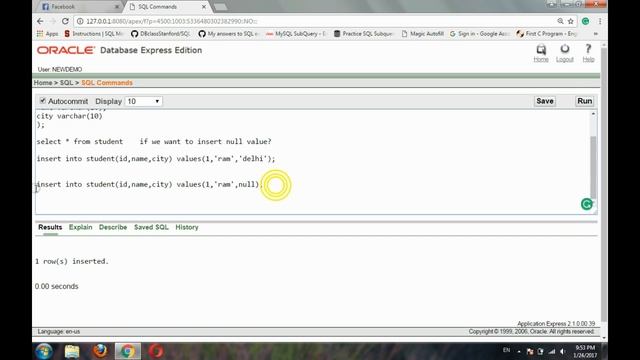Close the SQL Commands tab
640x360 pixels.
pyautogui.click(x=204, y=7)
